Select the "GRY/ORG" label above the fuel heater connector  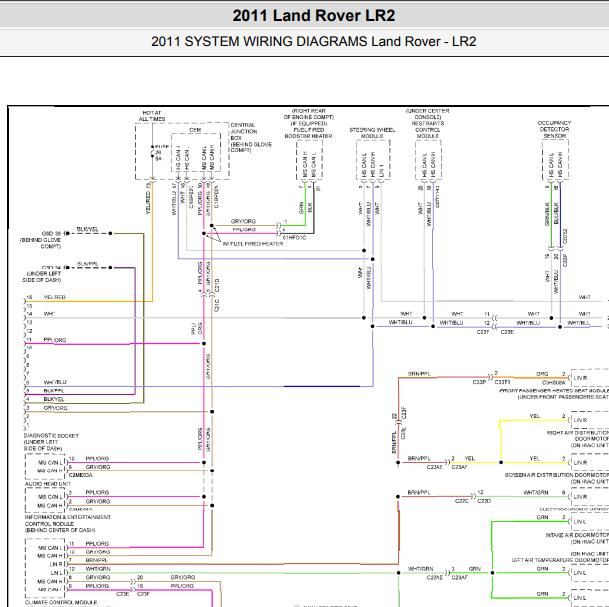(x=244, y=221)
